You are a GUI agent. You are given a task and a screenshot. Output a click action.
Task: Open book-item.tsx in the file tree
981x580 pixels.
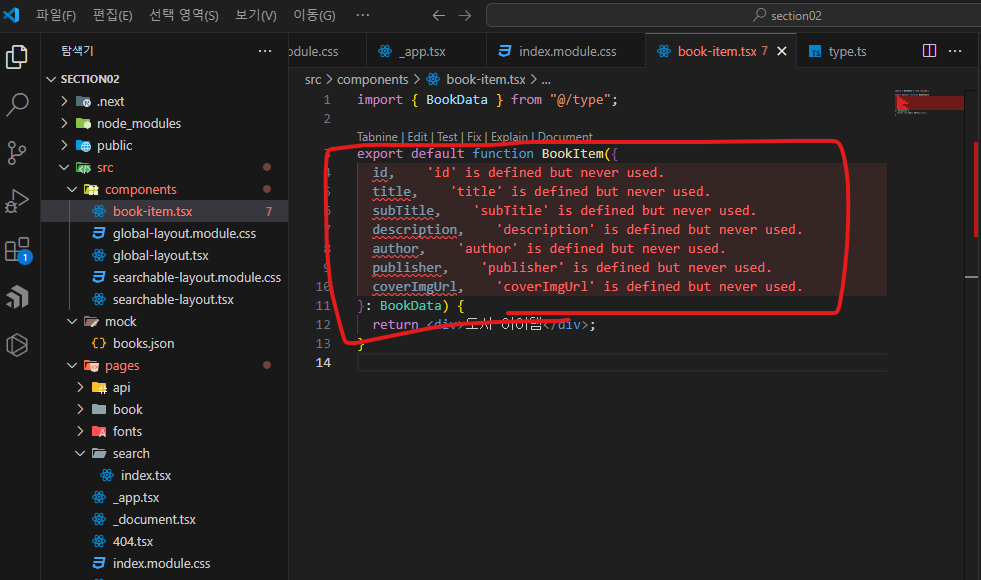pos(165,211)
